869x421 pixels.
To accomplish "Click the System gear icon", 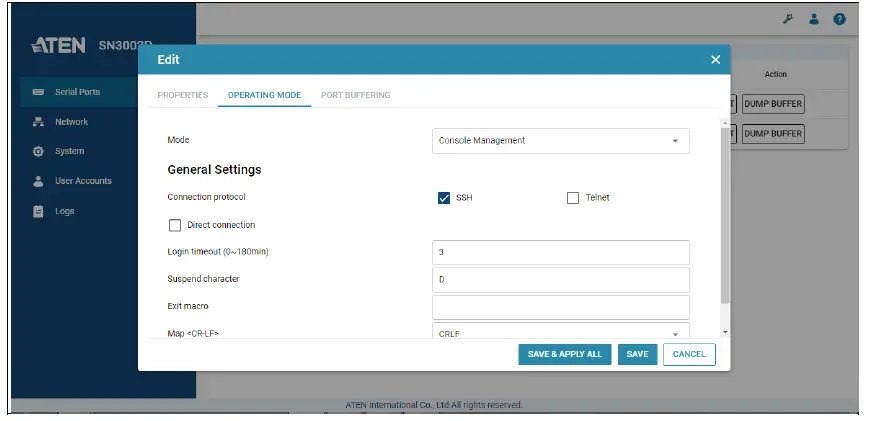I will tap(38, 152).
